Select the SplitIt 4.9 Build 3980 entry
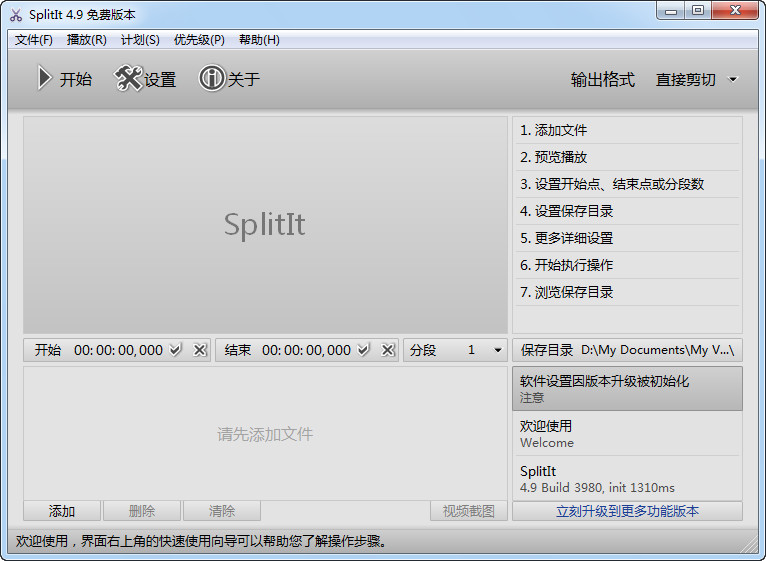The image size is (766, 561). [x=627, y=479]
